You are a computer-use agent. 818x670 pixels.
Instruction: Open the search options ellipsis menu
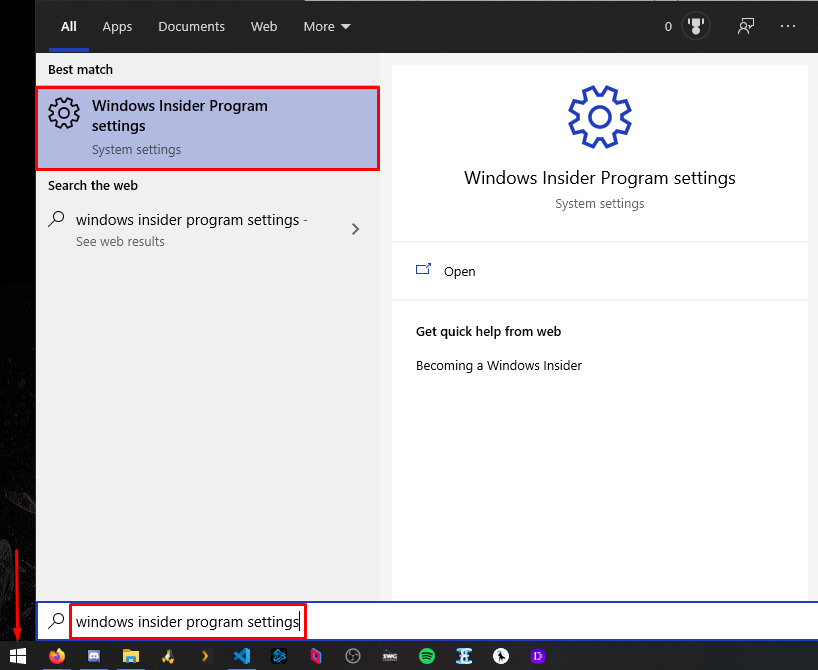point(788,26)
